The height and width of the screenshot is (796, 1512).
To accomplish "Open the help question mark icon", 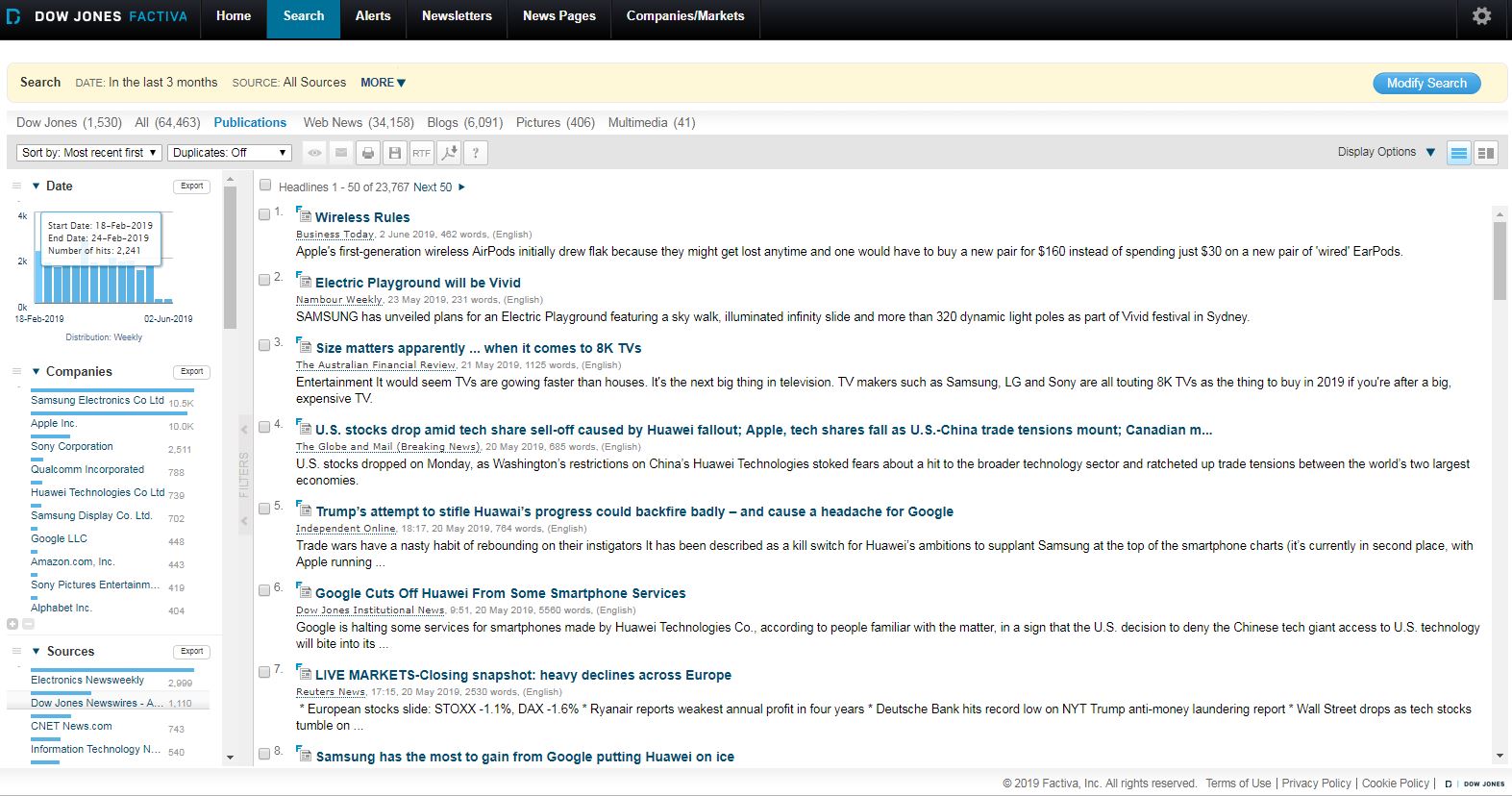I will pos(475,153).
